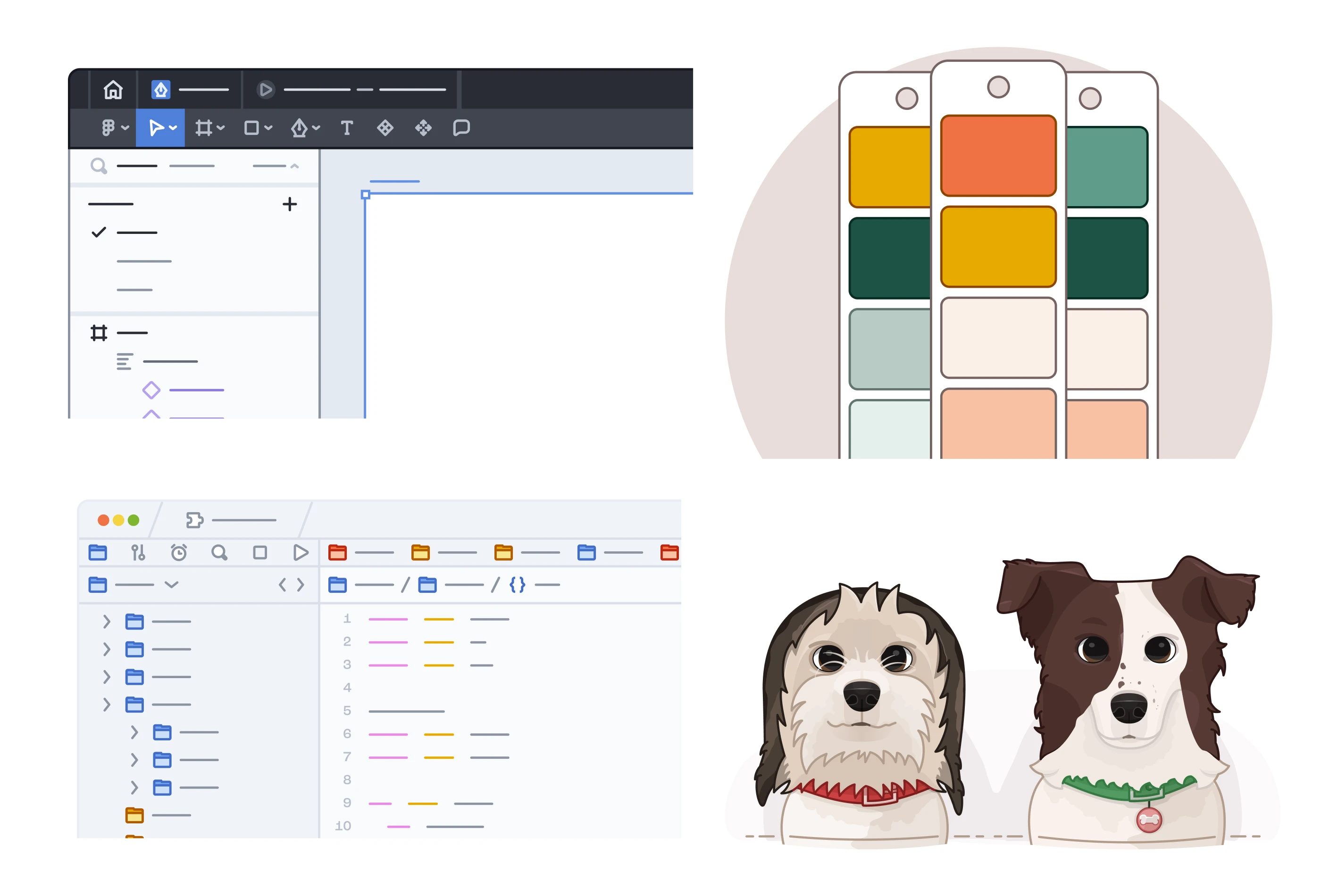The width and height of the screenshot is (1321, 896).
Task: Select the Text tool in the toolbar
Action: pyautogui.click(x=347, y=128)
